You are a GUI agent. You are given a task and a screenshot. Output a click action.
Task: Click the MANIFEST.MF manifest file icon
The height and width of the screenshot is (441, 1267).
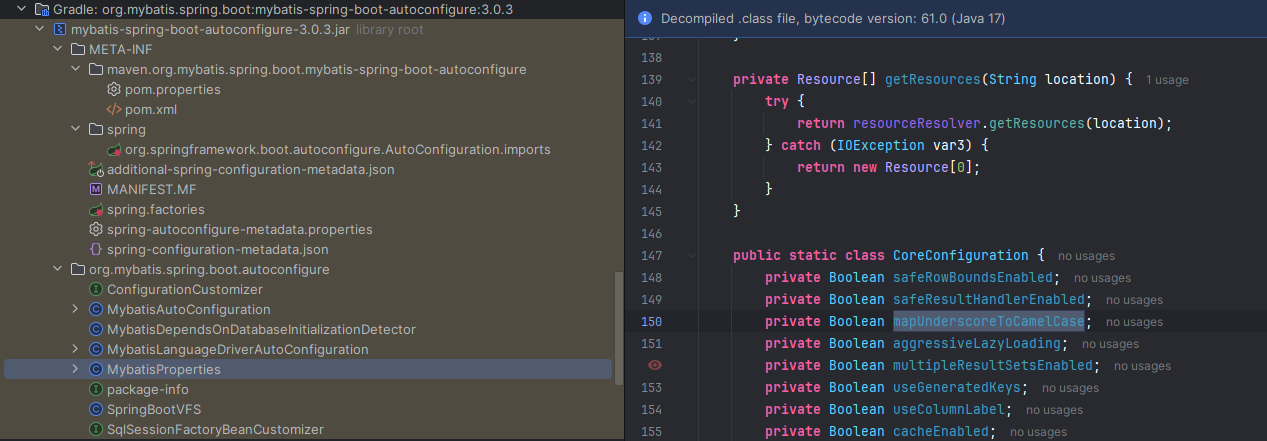point(96,189)
